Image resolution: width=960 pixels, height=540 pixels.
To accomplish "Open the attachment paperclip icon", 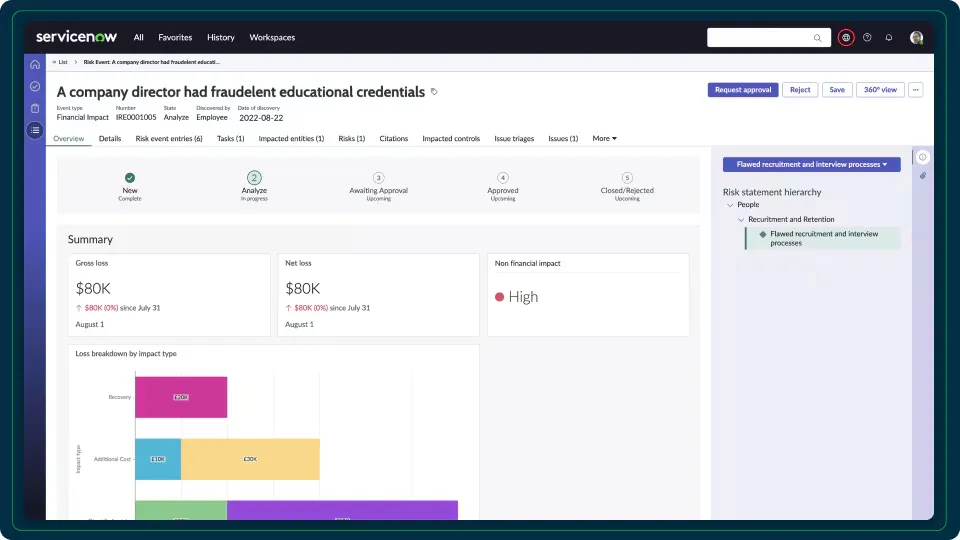I will pyautogui.click(x=923, y=176).
